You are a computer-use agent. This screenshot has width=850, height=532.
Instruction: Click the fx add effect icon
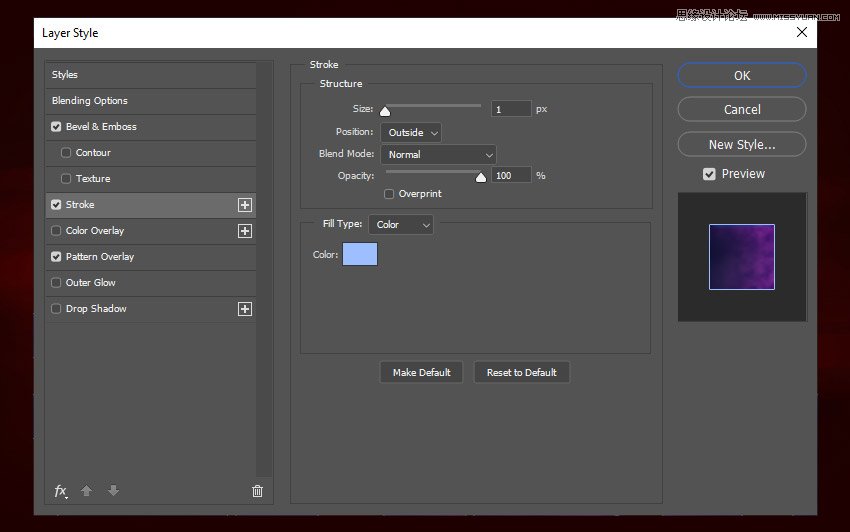(60, 491)
